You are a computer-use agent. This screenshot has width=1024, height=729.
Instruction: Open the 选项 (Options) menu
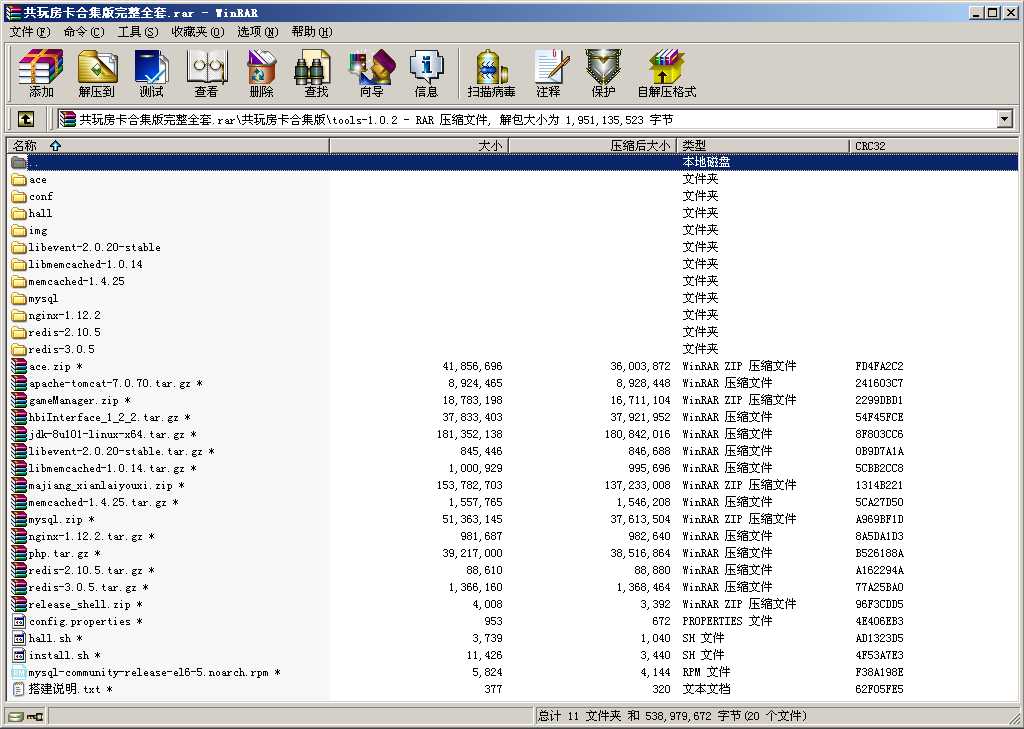tap(257, 32)
